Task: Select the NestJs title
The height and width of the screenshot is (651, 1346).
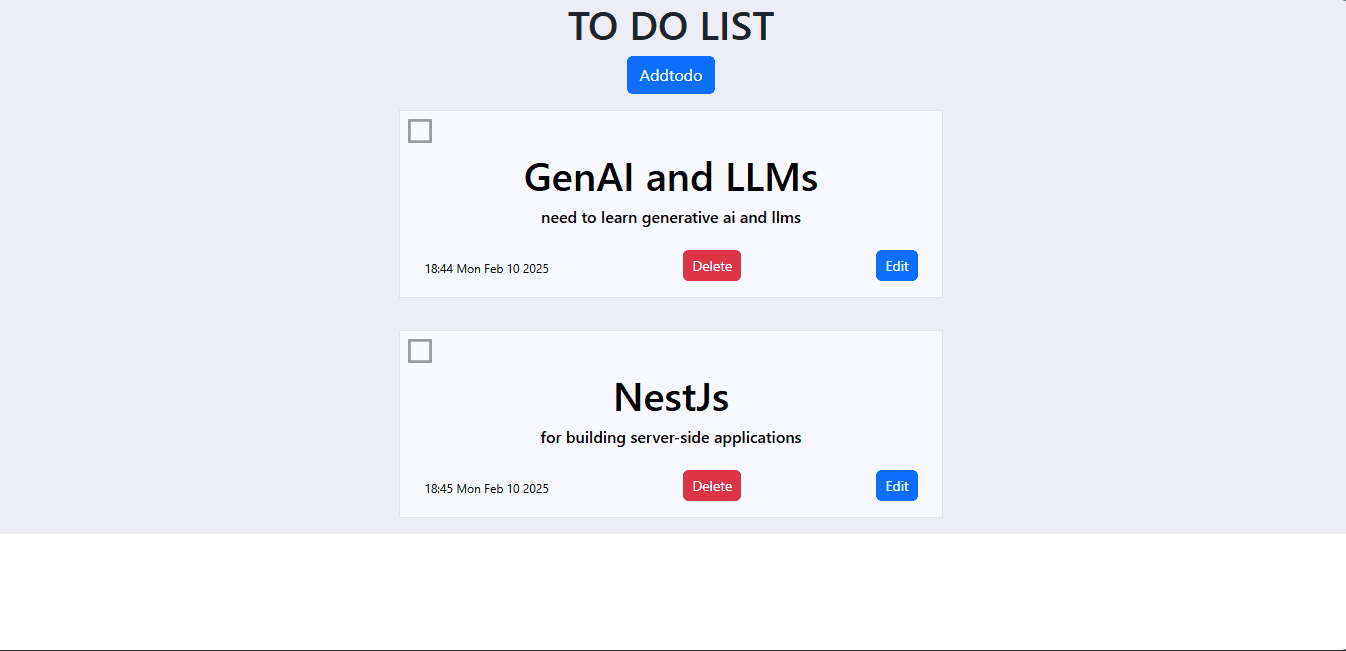Action: coord(670,397)
